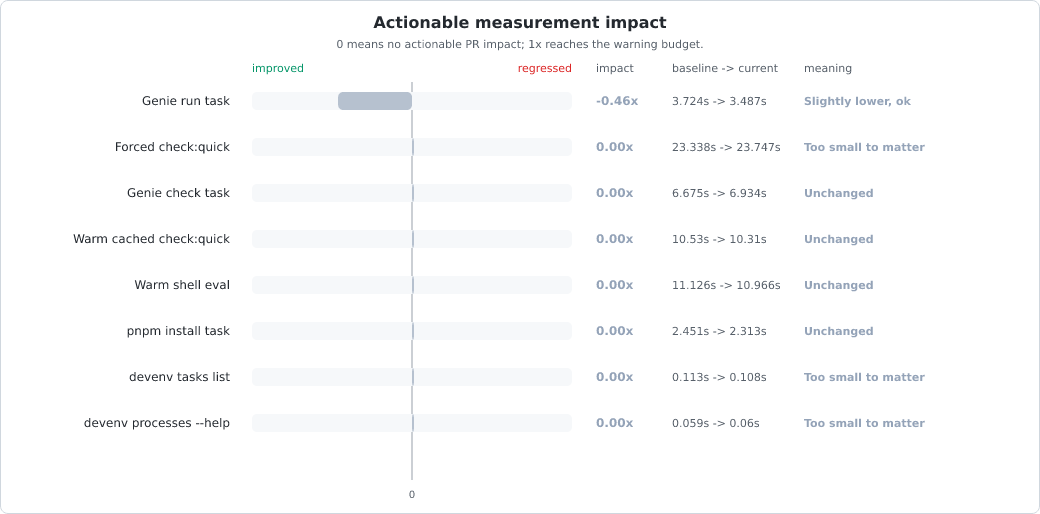The image size is (1040, 514).
Task: Click the '0.00x' impact for Warm shell eval
Action: pos(614,285)
